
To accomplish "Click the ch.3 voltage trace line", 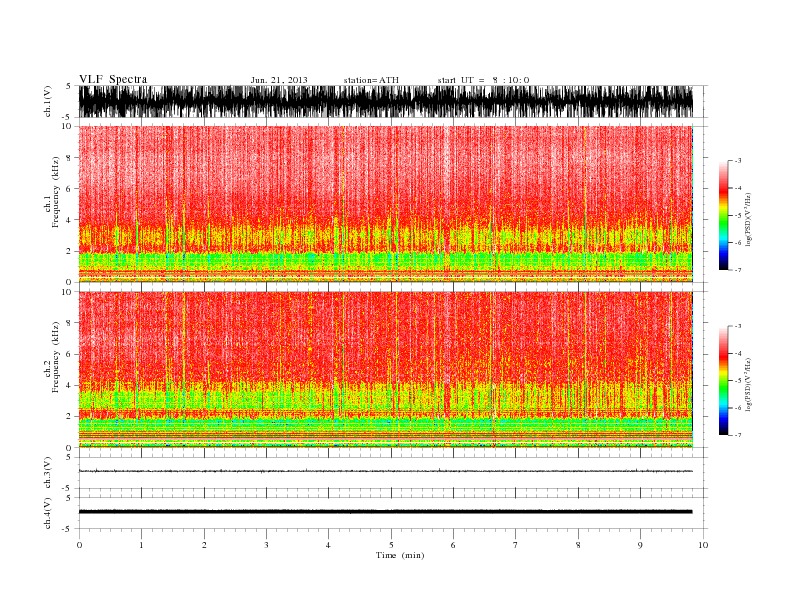I will point(385,471).
